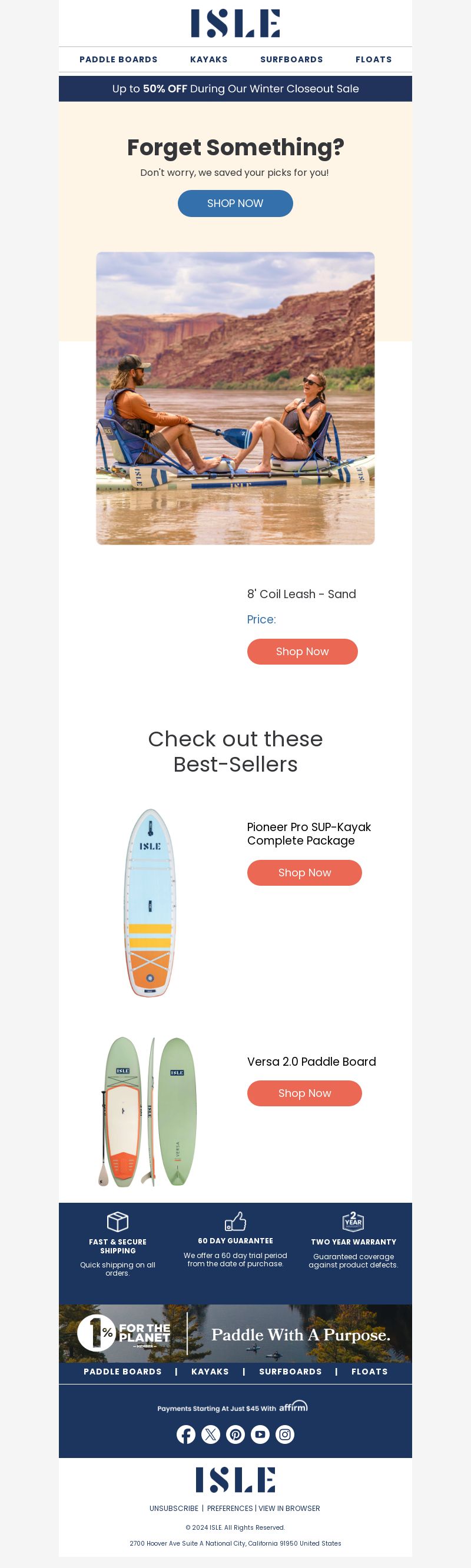
Task: Click the blue SHOP NOW button
Action: point(235,203)
